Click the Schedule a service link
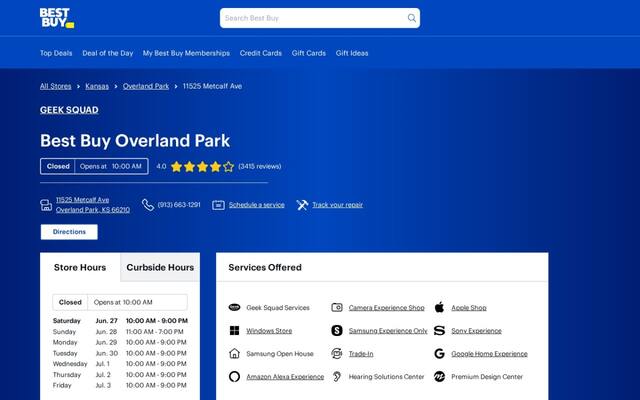640x400 pixels. [257, 205]
